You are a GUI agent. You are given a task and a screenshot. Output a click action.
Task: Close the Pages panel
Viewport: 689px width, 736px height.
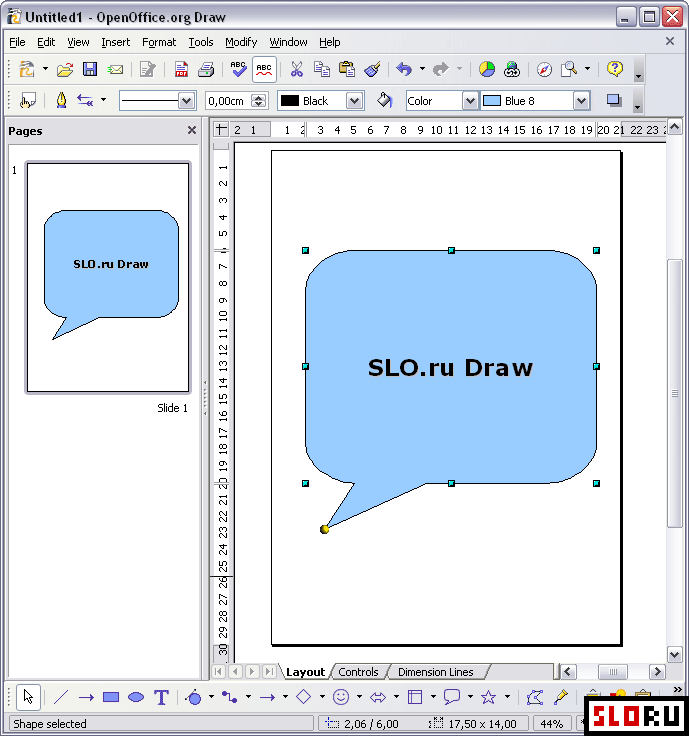(192, 130)
